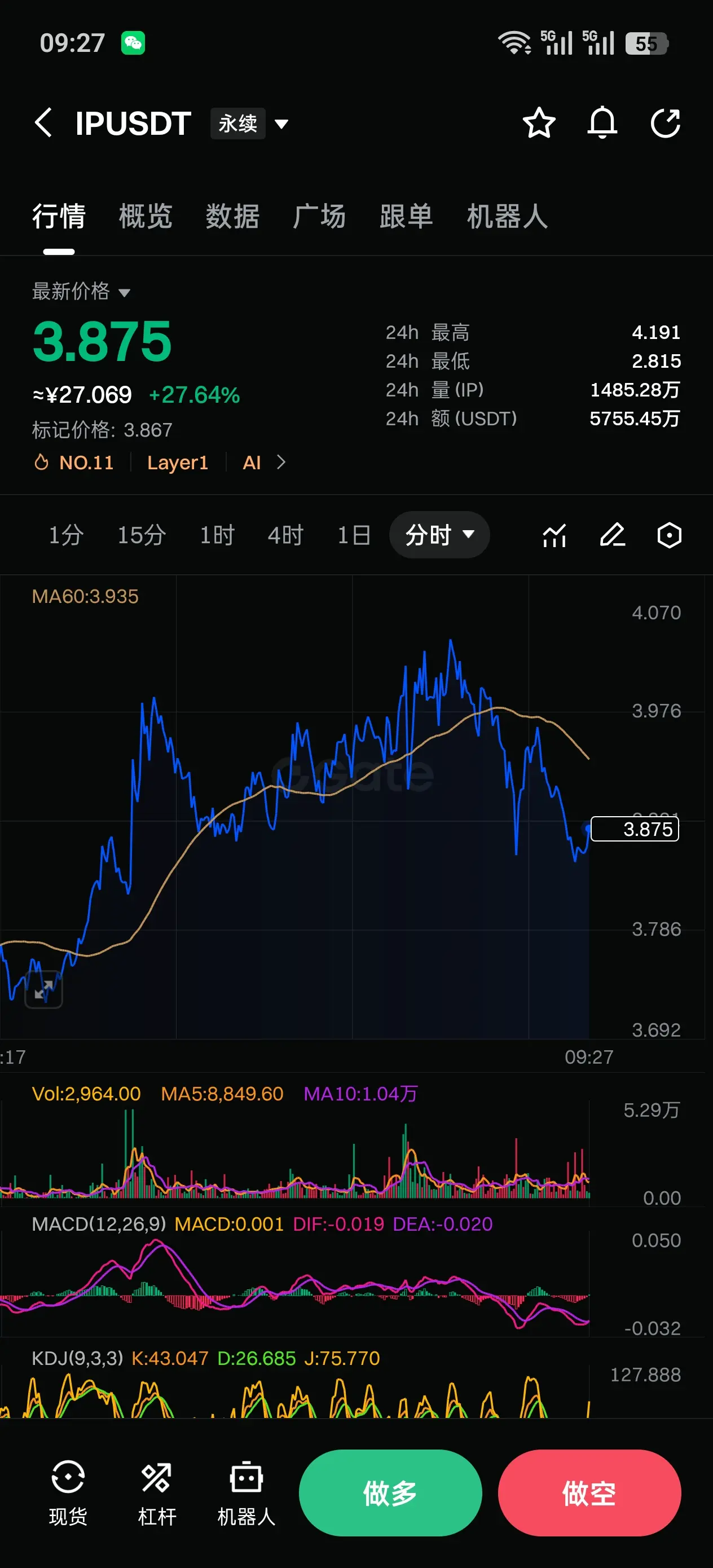Tap the 4.070 price axis label
The width and height of the screenshot is (713, 1568).
point(657,613)
